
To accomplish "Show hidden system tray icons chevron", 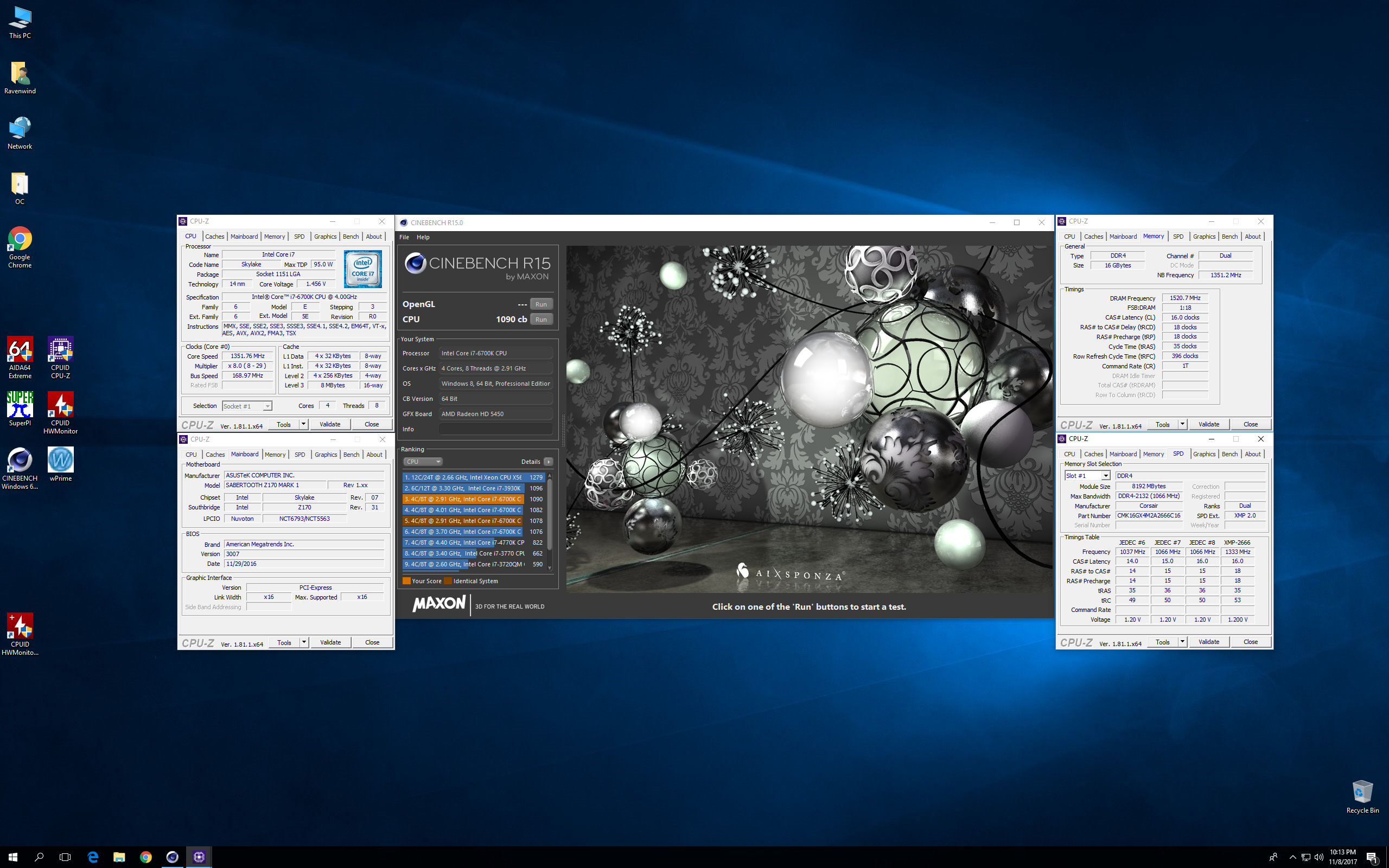I will tap(1292, 857).
